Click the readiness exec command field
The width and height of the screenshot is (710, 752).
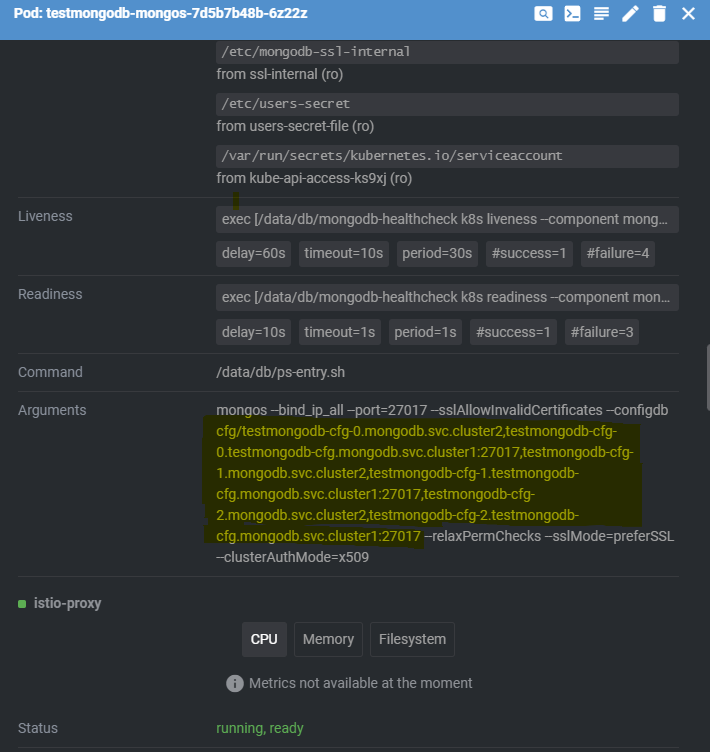click(x=447, y=297)
